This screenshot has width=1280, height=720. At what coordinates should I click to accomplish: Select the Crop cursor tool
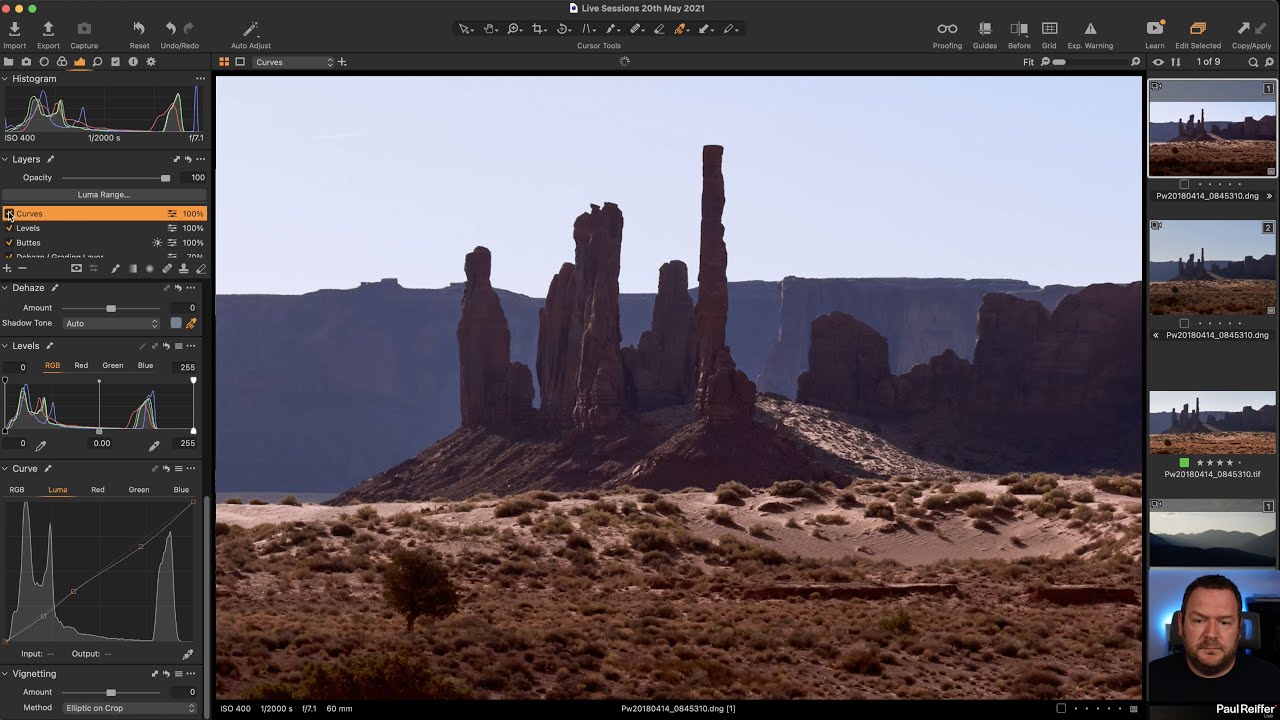pyautogui.click(x=539, y=29)
